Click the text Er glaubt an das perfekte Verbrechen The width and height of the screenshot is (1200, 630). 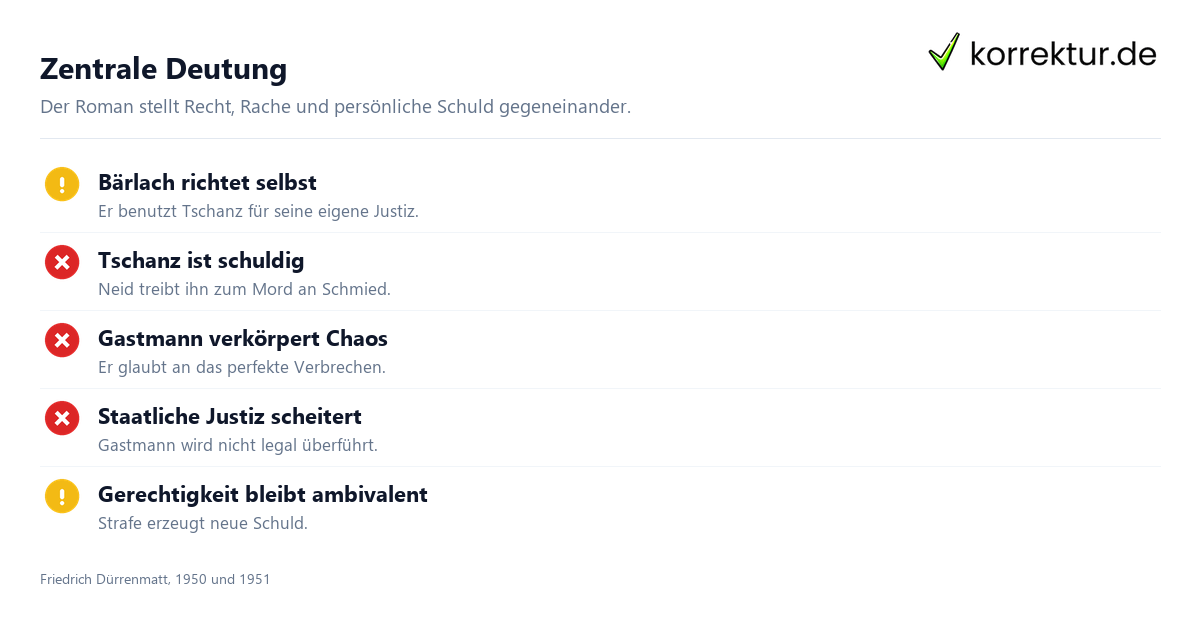[x=241, y=367]
